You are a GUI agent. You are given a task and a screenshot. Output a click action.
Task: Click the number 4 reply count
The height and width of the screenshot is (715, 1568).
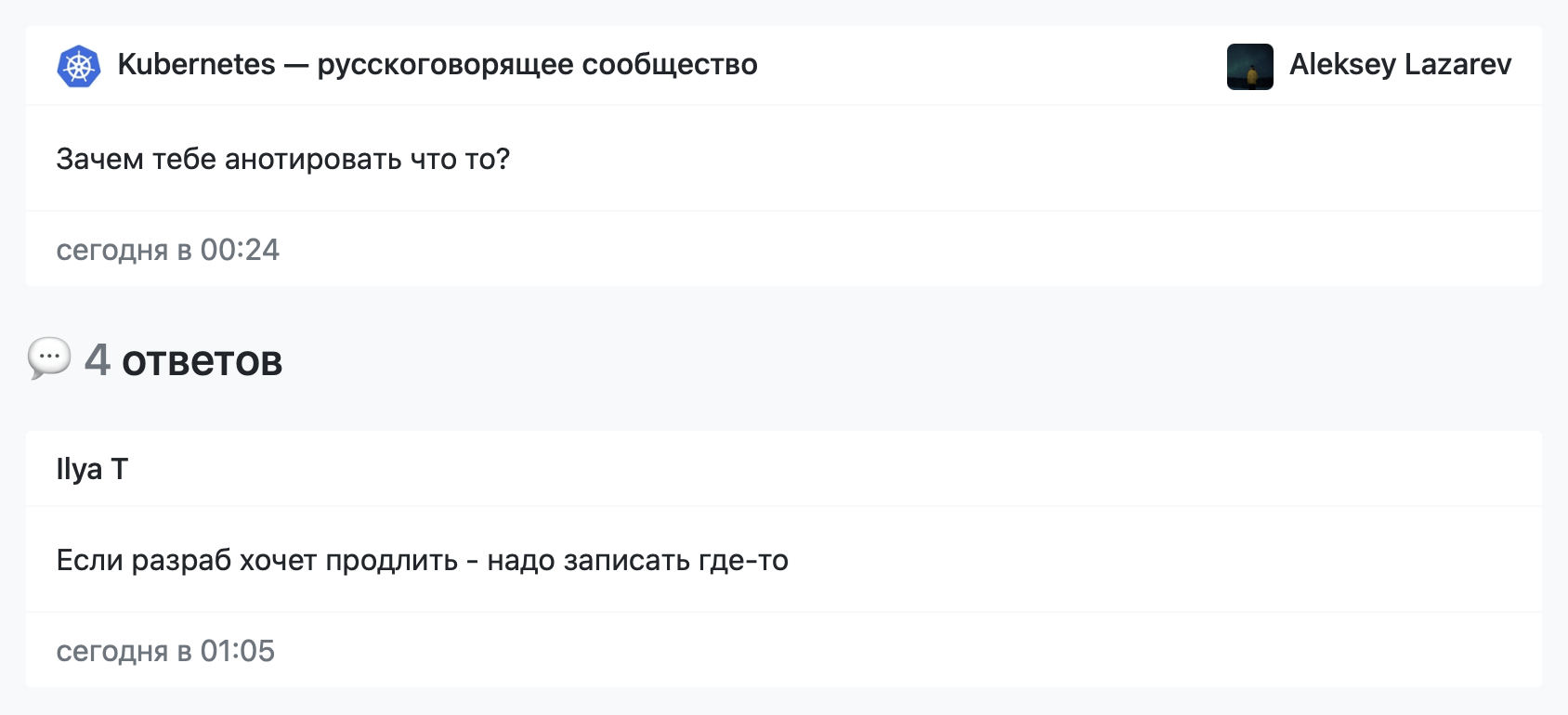(x=98, y=360)
